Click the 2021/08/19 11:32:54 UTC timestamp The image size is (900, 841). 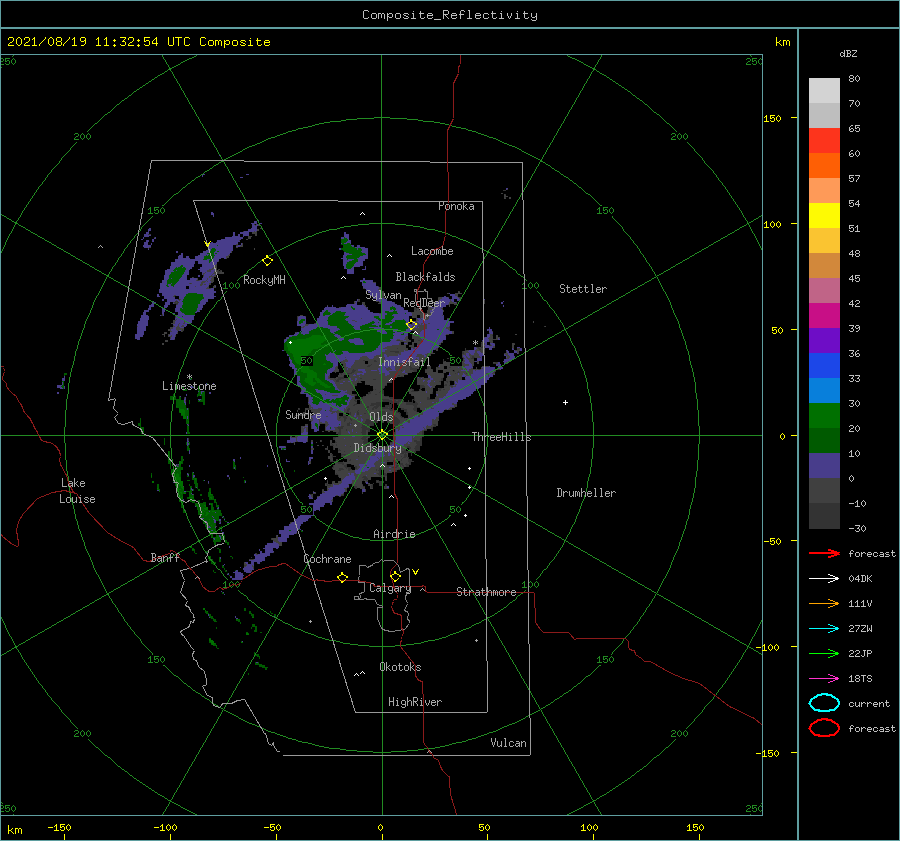138,42
